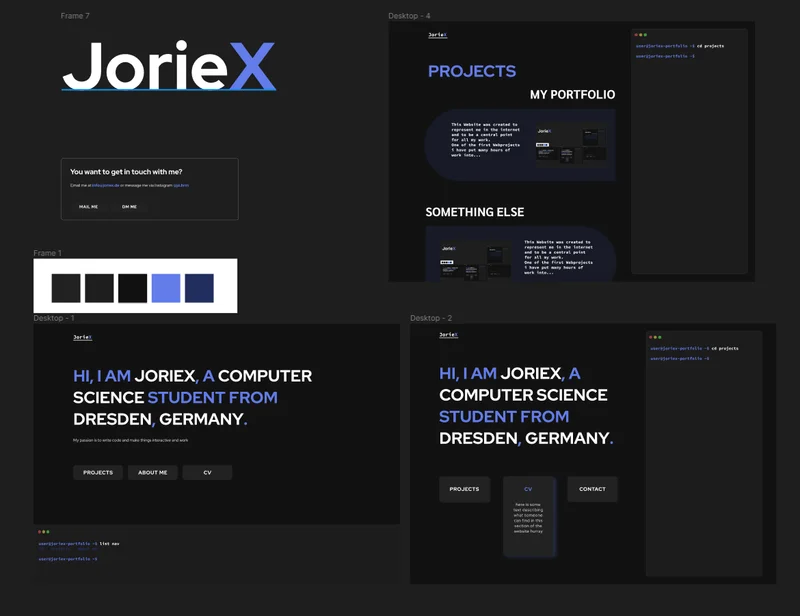The width and height of the screenshot is (800, 616).
Task: Click the red terminal dot in Desktop - 2
Action: pyautogui.click(x=651, y=337)
